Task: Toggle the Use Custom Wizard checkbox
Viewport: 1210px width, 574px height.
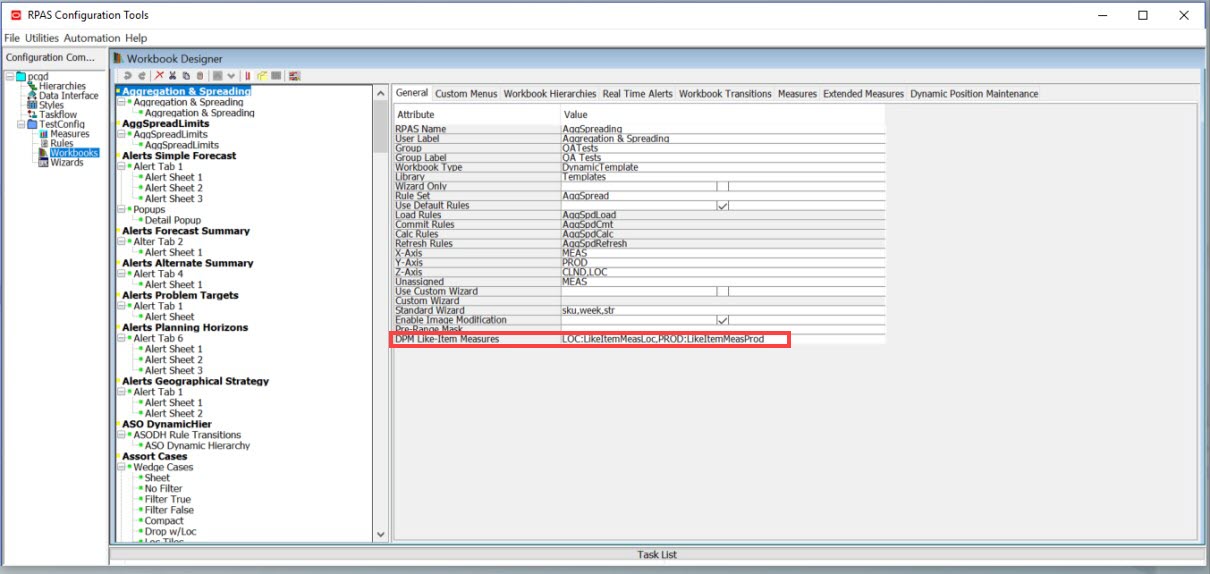Action: click(723, 291)
